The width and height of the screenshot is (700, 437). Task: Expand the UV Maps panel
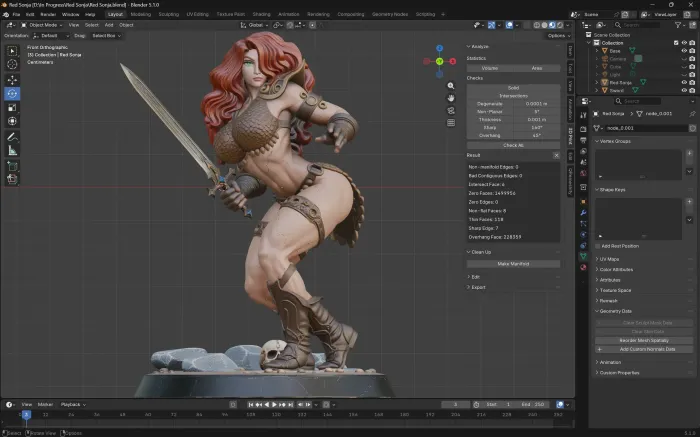point(609,259)
